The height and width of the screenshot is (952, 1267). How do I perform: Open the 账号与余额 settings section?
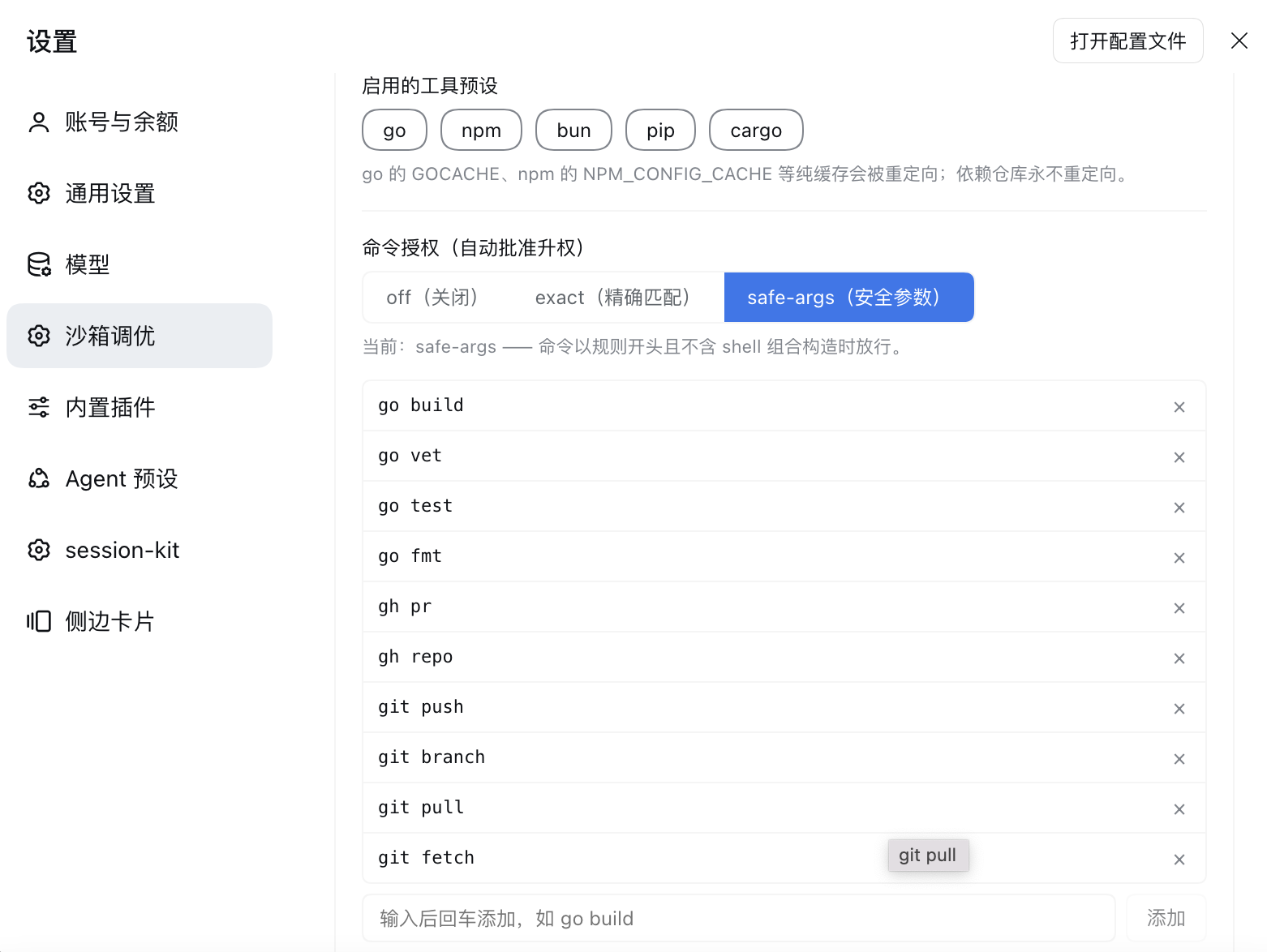140,122
